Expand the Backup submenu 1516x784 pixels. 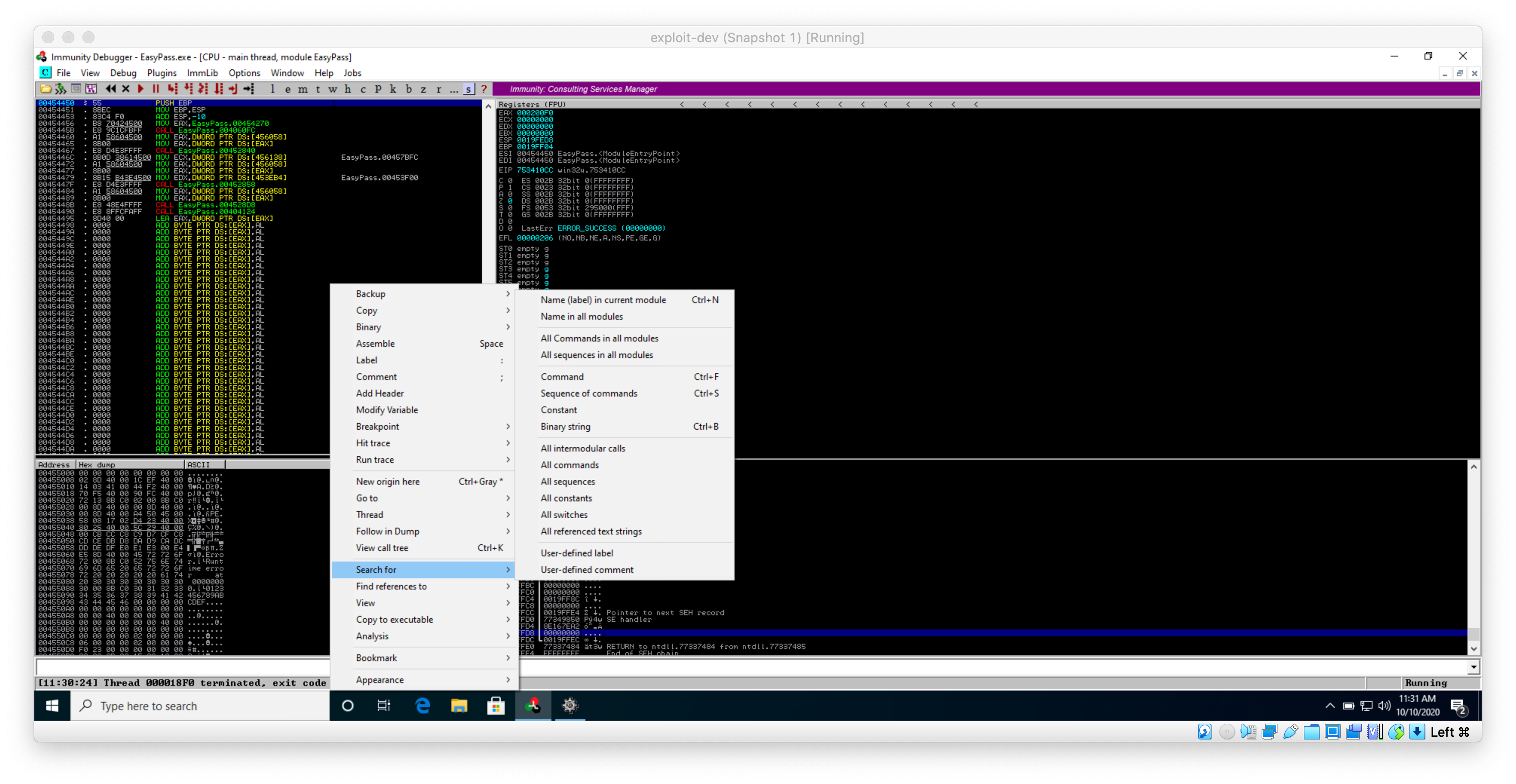[424, 293]
